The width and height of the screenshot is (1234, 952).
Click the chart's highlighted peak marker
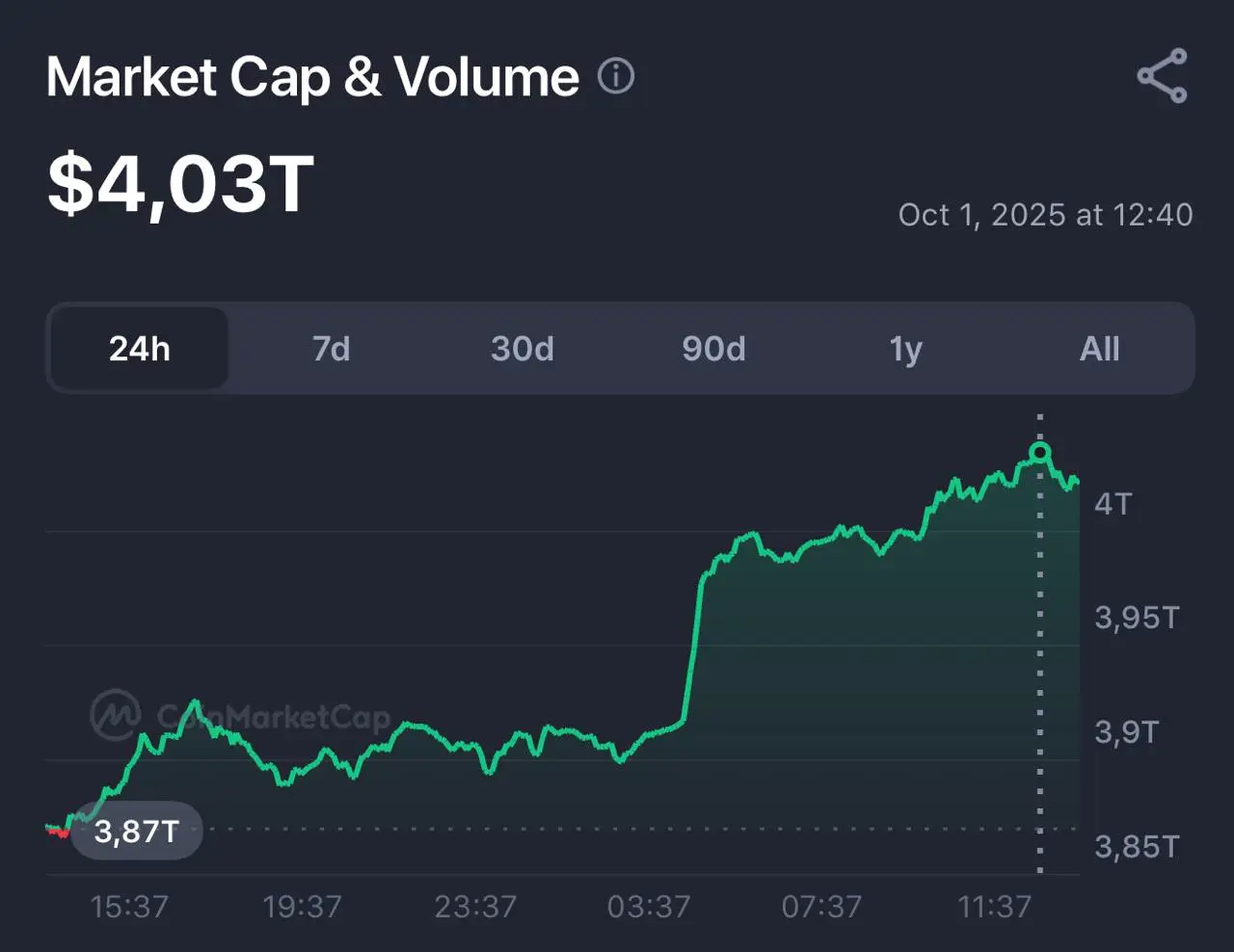tap(1039, 453)
